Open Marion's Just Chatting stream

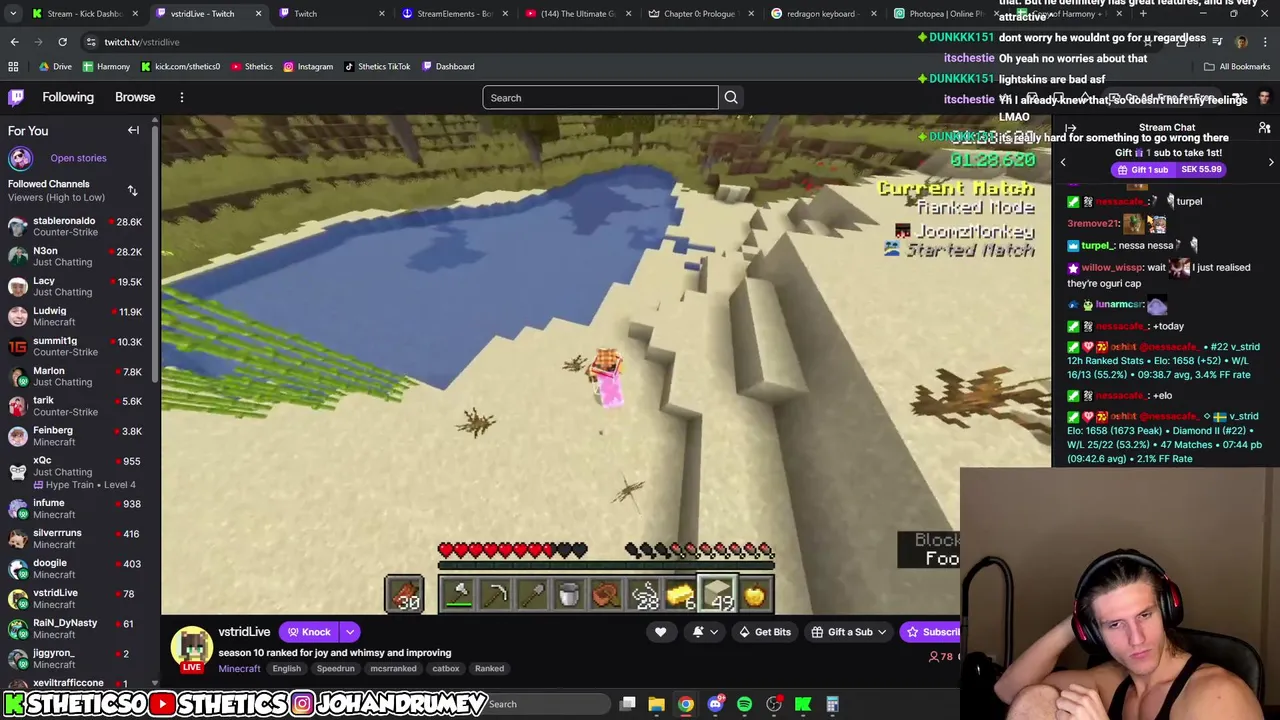(x=76, y=376)
